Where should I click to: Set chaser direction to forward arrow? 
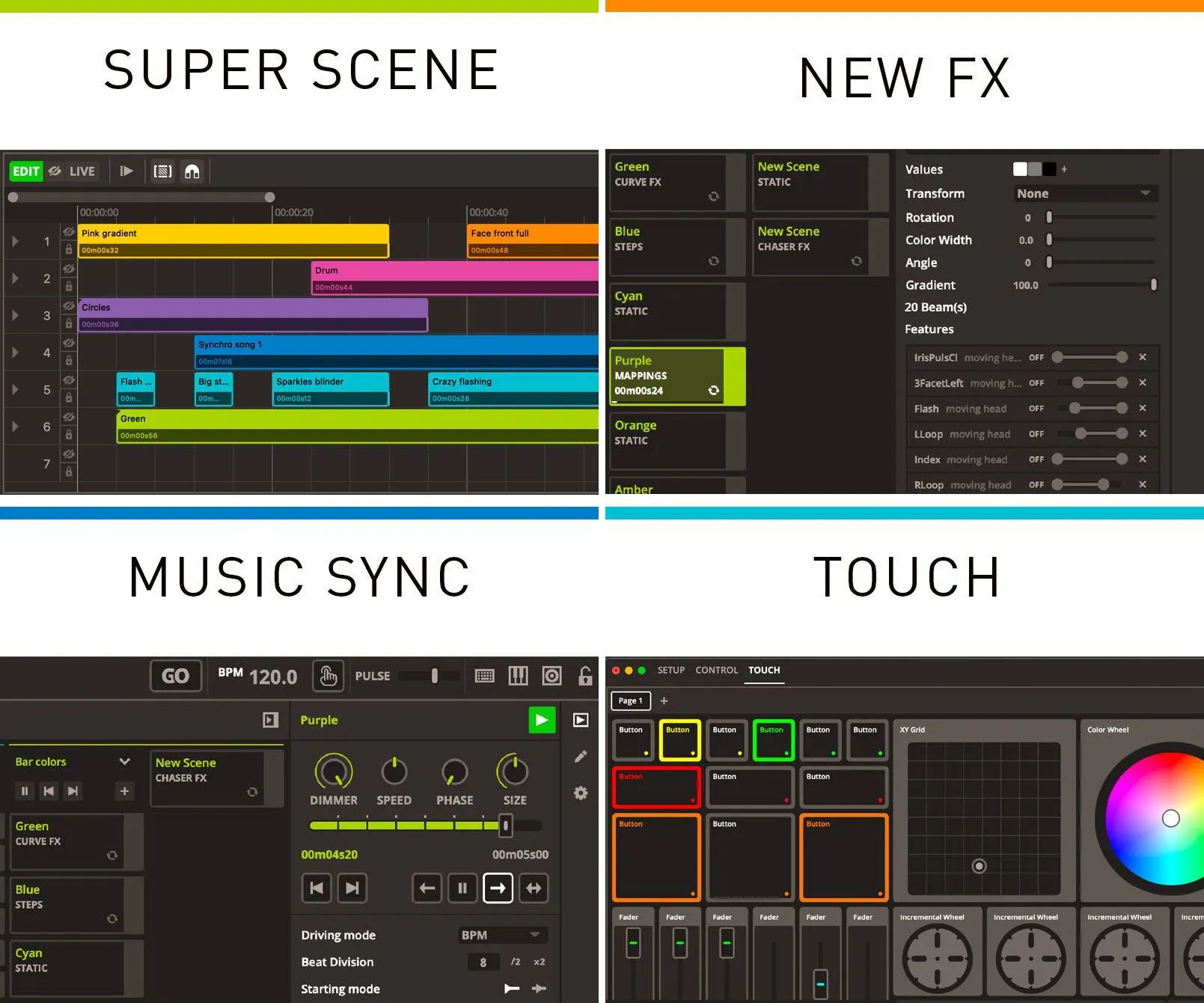click(498, 888)
